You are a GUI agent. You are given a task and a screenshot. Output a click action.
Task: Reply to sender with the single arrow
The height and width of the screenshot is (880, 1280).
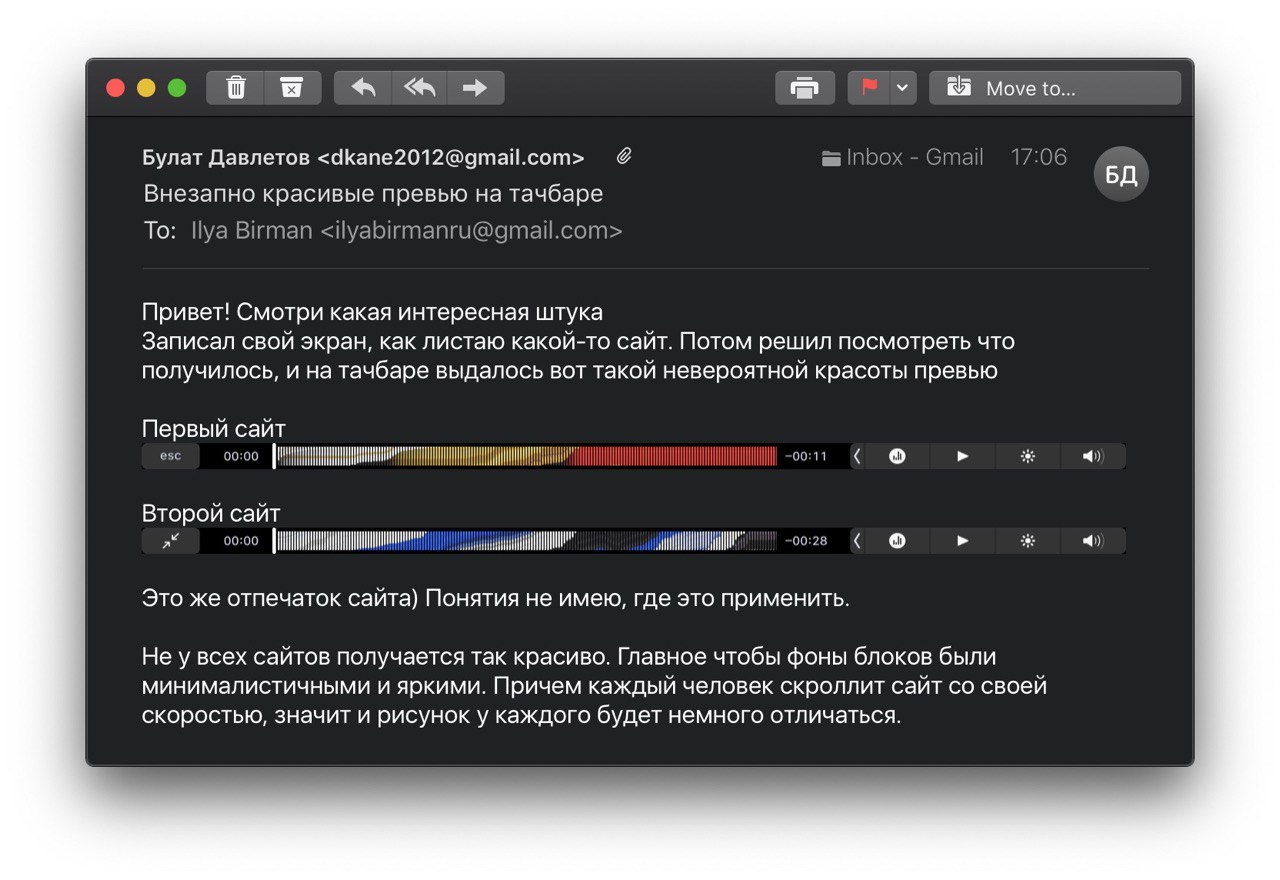point(363,88)
